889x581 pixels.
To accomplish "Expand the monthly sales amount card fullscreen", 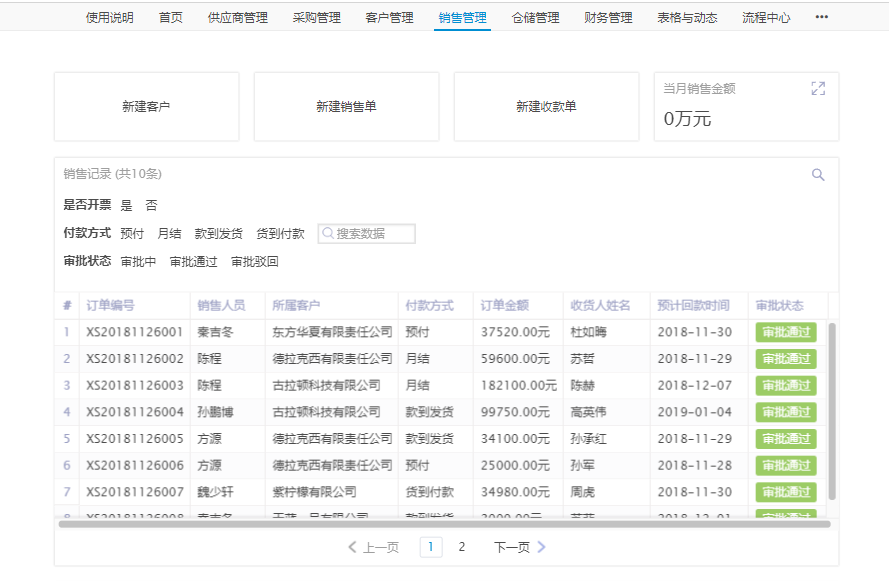I will (818, 88).
